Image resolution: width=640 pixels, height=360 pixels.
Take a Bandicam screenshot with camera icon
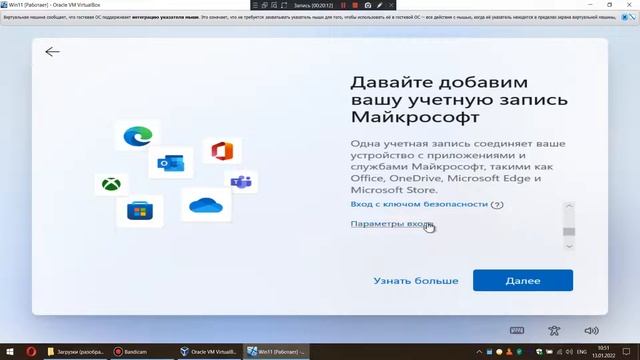point(368,5)
